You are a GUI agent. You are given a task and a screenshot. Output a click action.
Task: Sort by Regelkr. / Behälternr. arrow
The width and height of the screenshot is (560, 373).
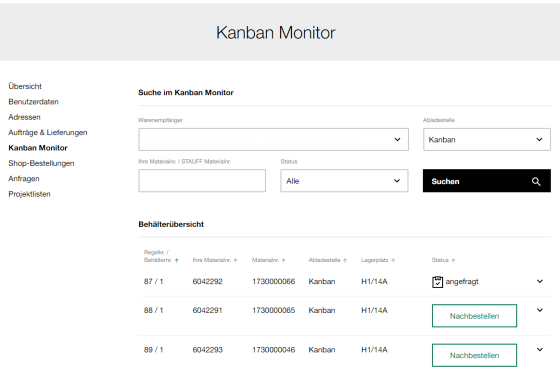[x=177, y=260]
